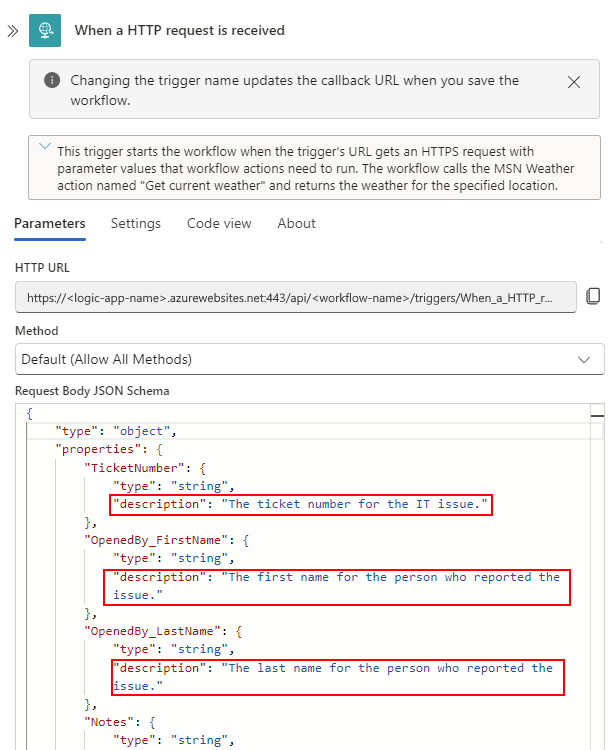Screen dimensions: 610x750
Task: Open the Method dropdown
Action: (309, 358)
